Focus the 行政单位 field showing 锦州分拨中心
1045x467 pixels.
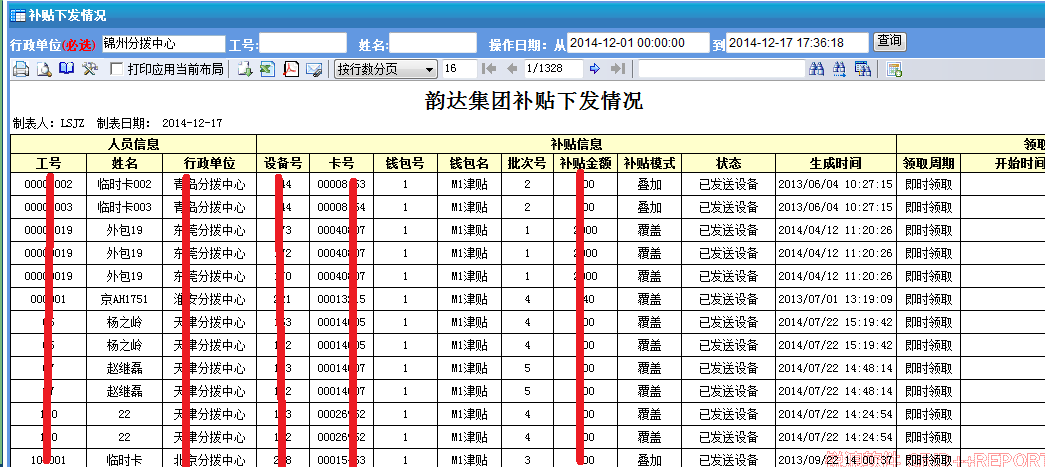(x=163, y=44)
